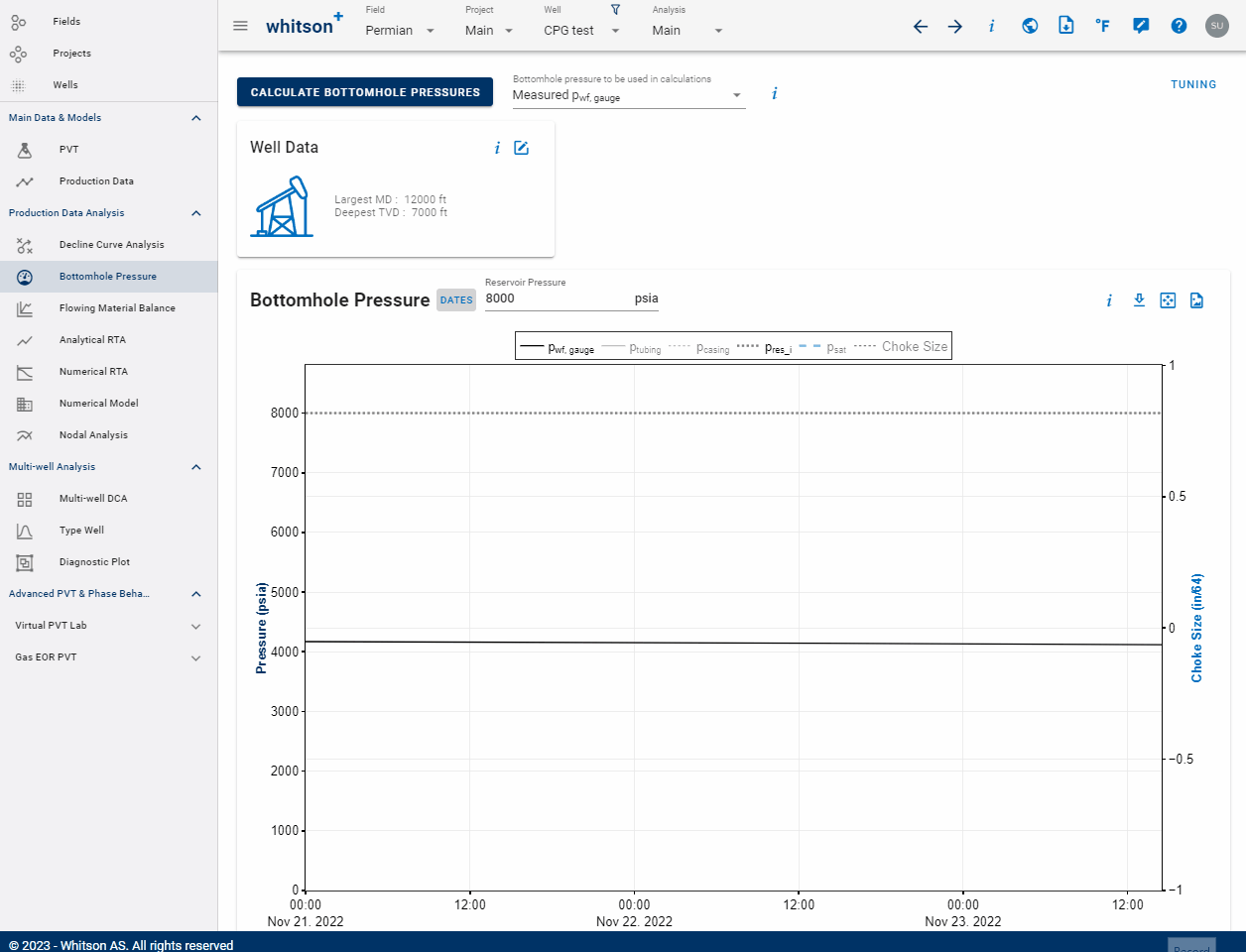Viewport: 1246px width, 952px height.
Task: Click the file download icon in top toolbar
Action: (1065, 26)
